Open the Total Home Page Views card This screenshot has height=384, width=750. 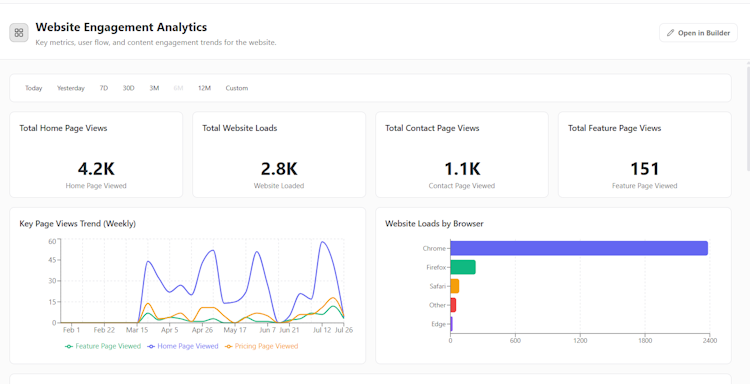96,154
